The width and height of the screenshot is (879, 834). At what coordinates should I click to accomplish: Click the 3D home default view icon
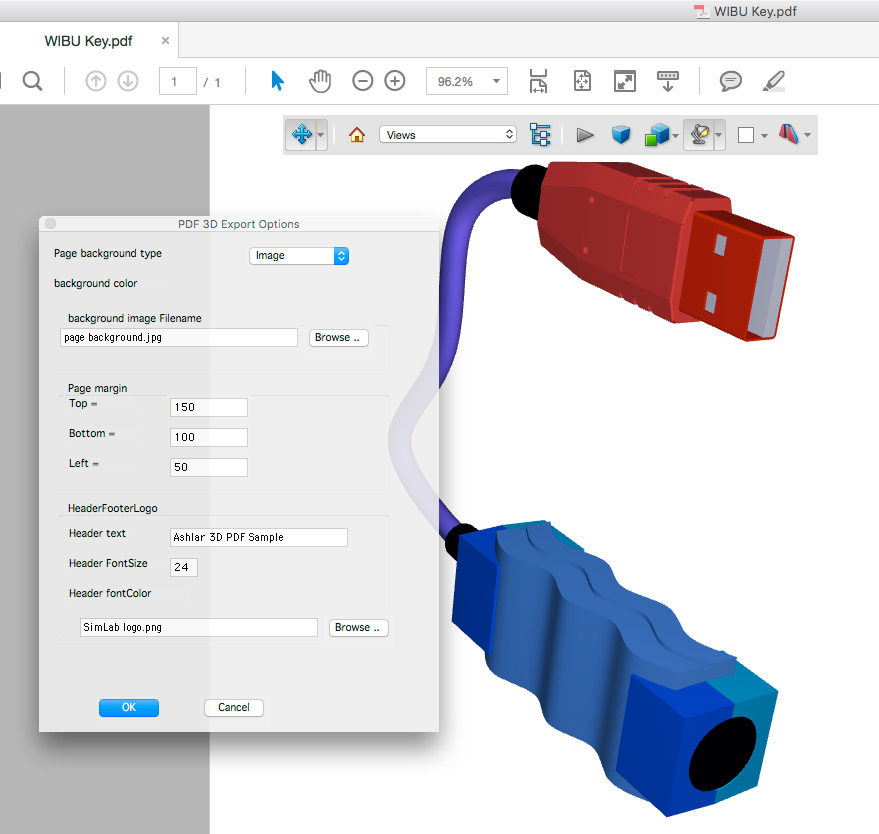tap(357, 135)
